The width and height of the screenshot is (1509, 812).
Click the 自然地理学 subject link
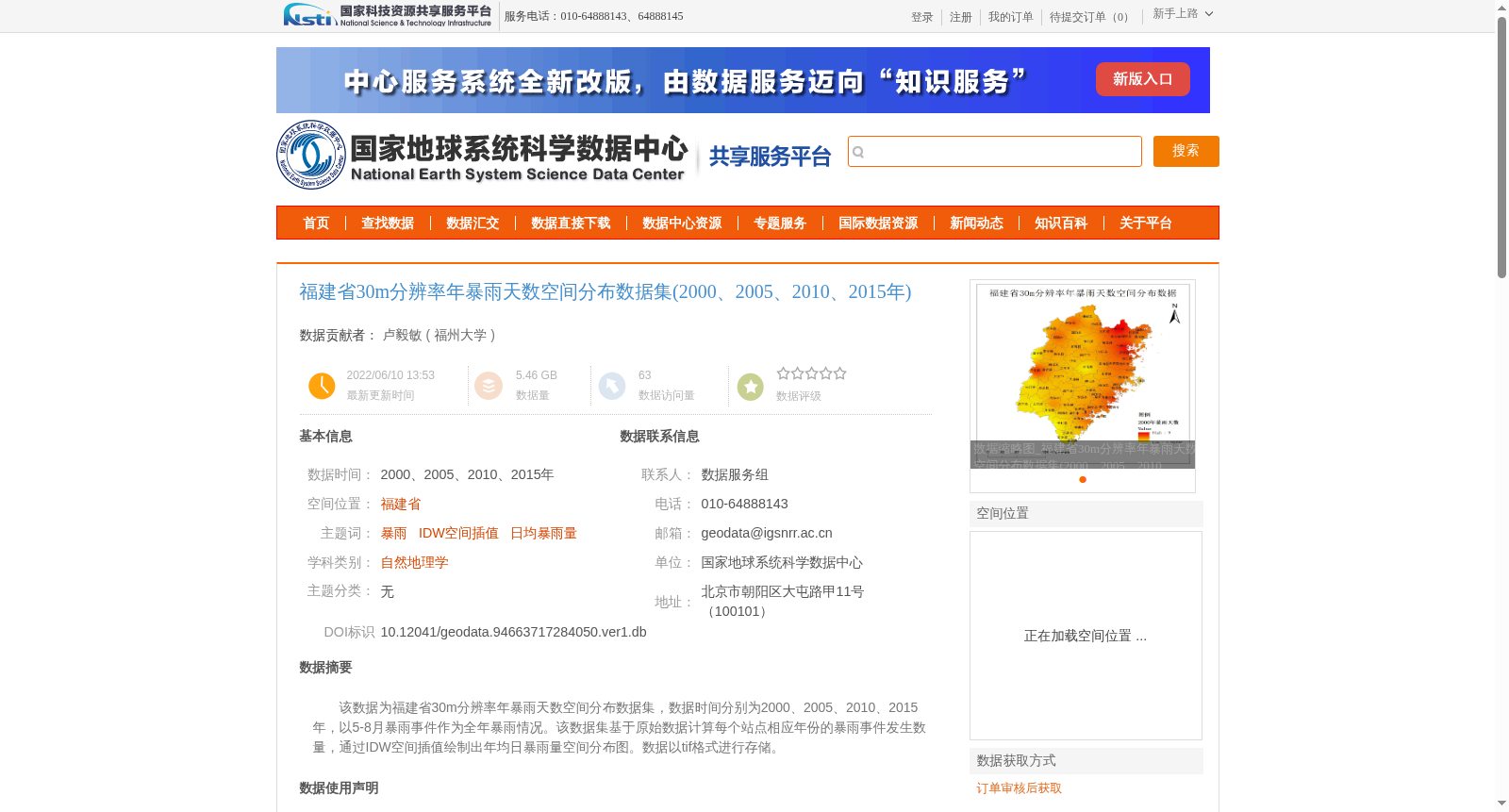[x=414, y=562]
